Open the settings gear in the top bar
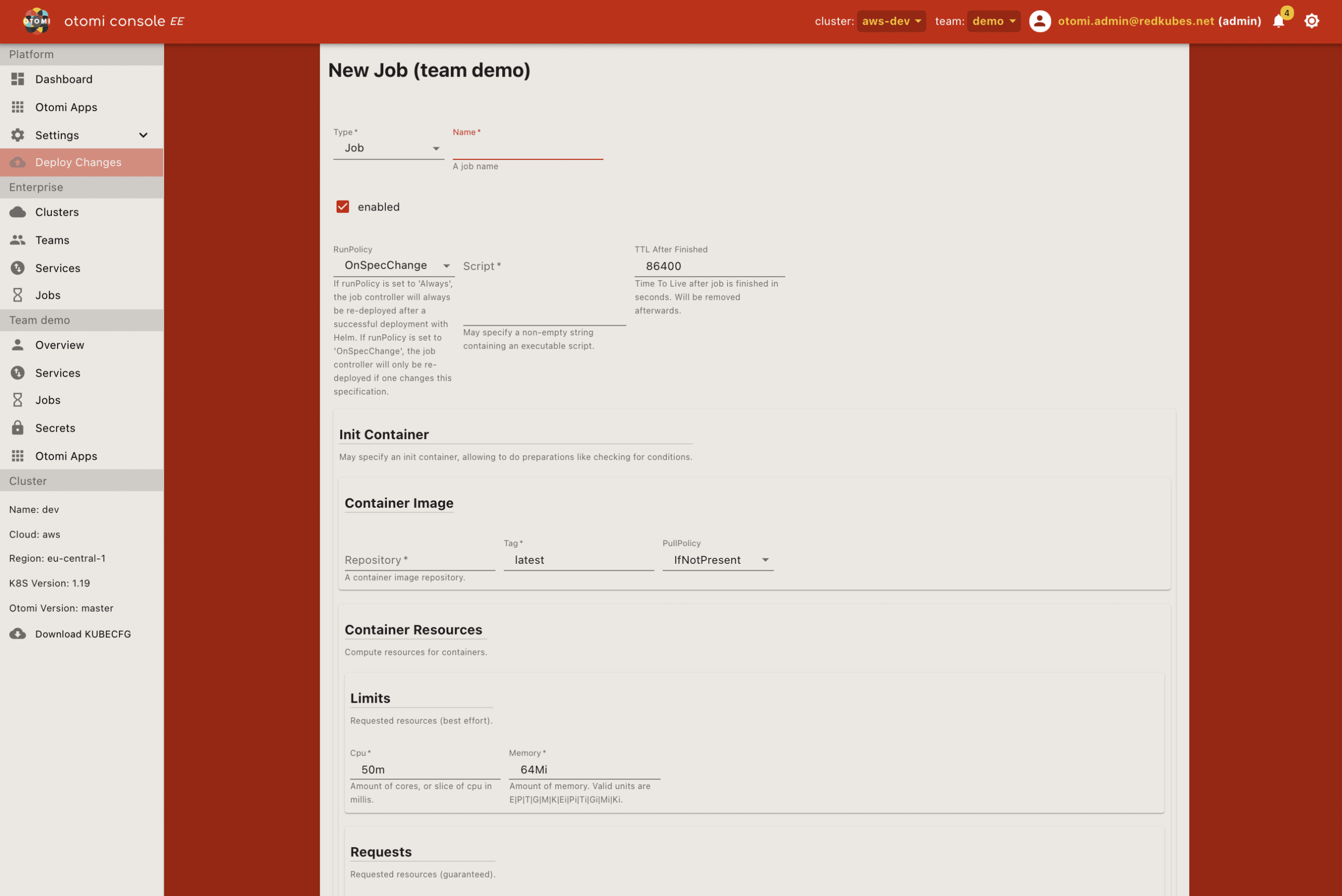 point(1312,20)
